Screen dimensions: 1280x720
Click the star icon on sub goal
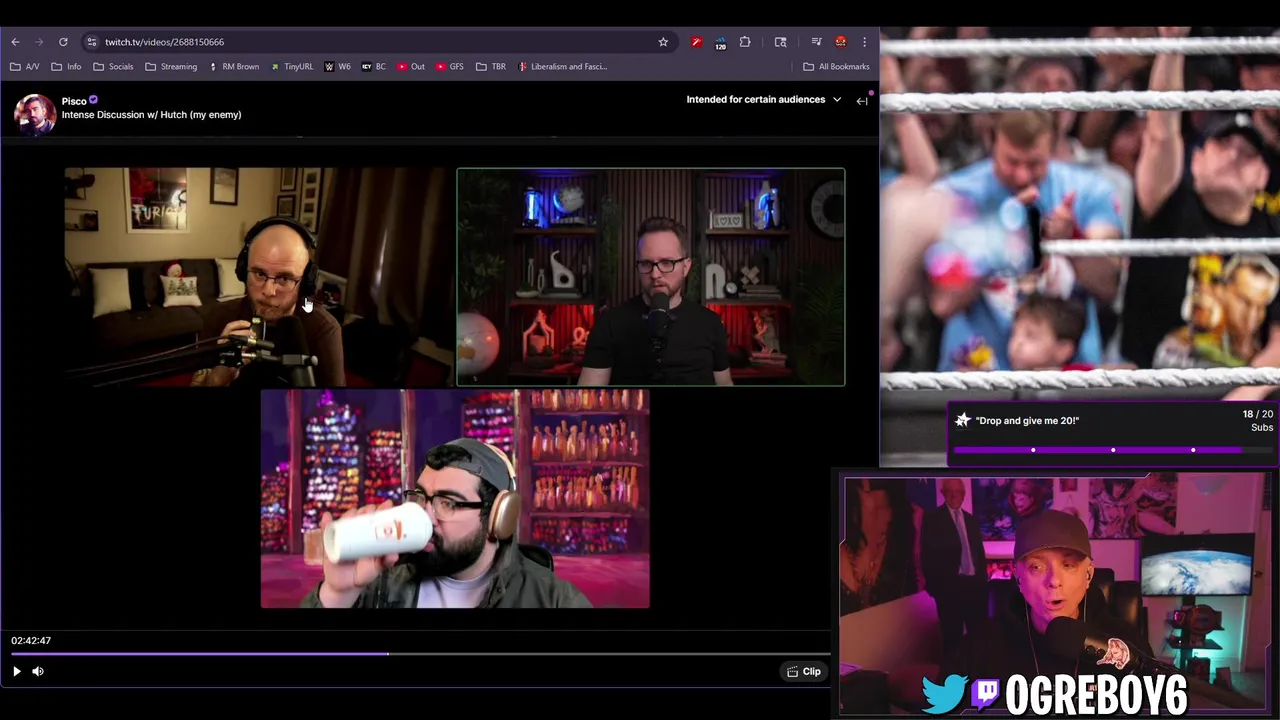[x=962, y=420]
